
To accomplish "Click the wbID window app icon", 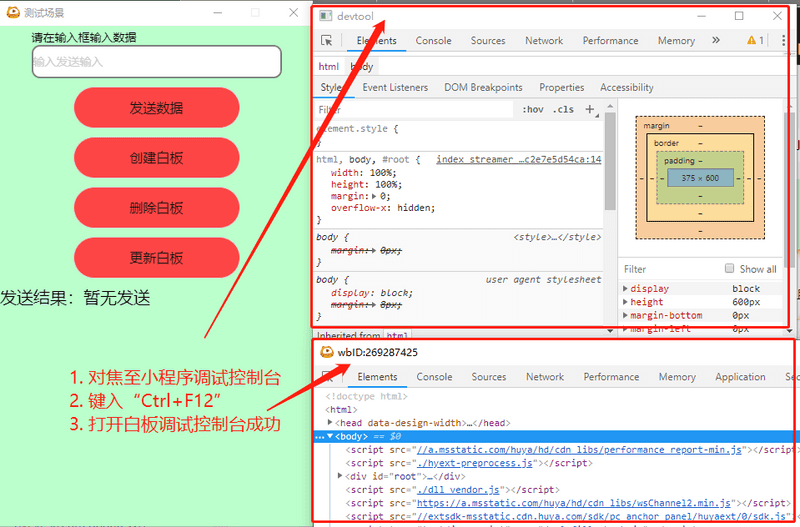I will point(326,352).
